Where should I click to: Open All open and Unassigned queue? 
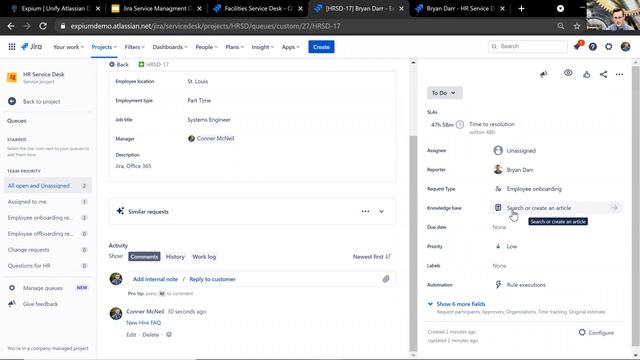tap(48, 186)
